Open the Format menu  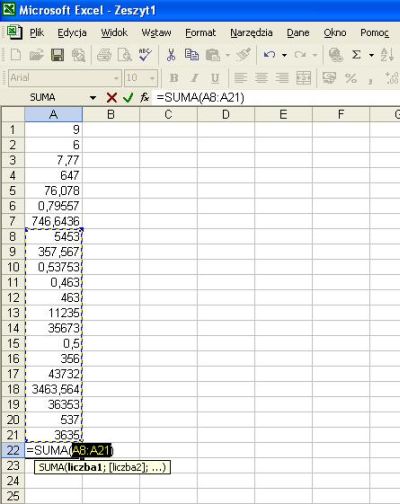pos(200,33)
